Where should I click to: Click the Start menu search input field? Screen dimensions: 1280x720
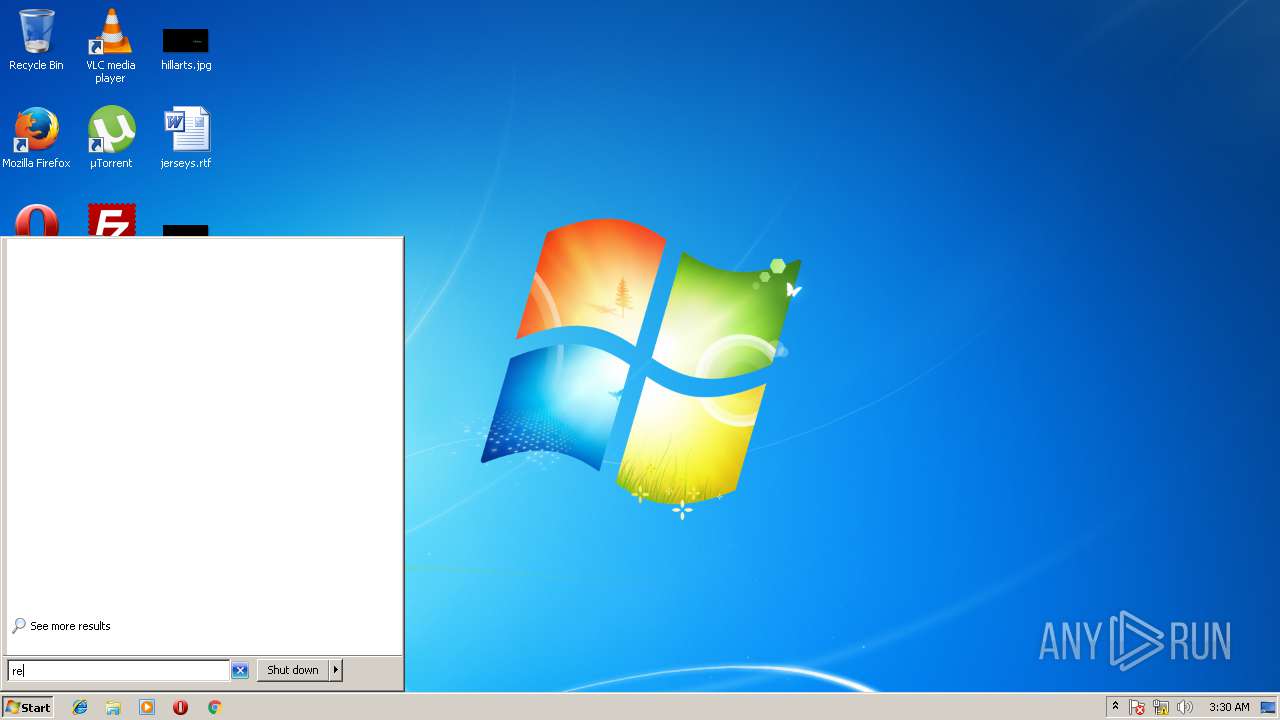pyautogui.click(x=118, y=670)
